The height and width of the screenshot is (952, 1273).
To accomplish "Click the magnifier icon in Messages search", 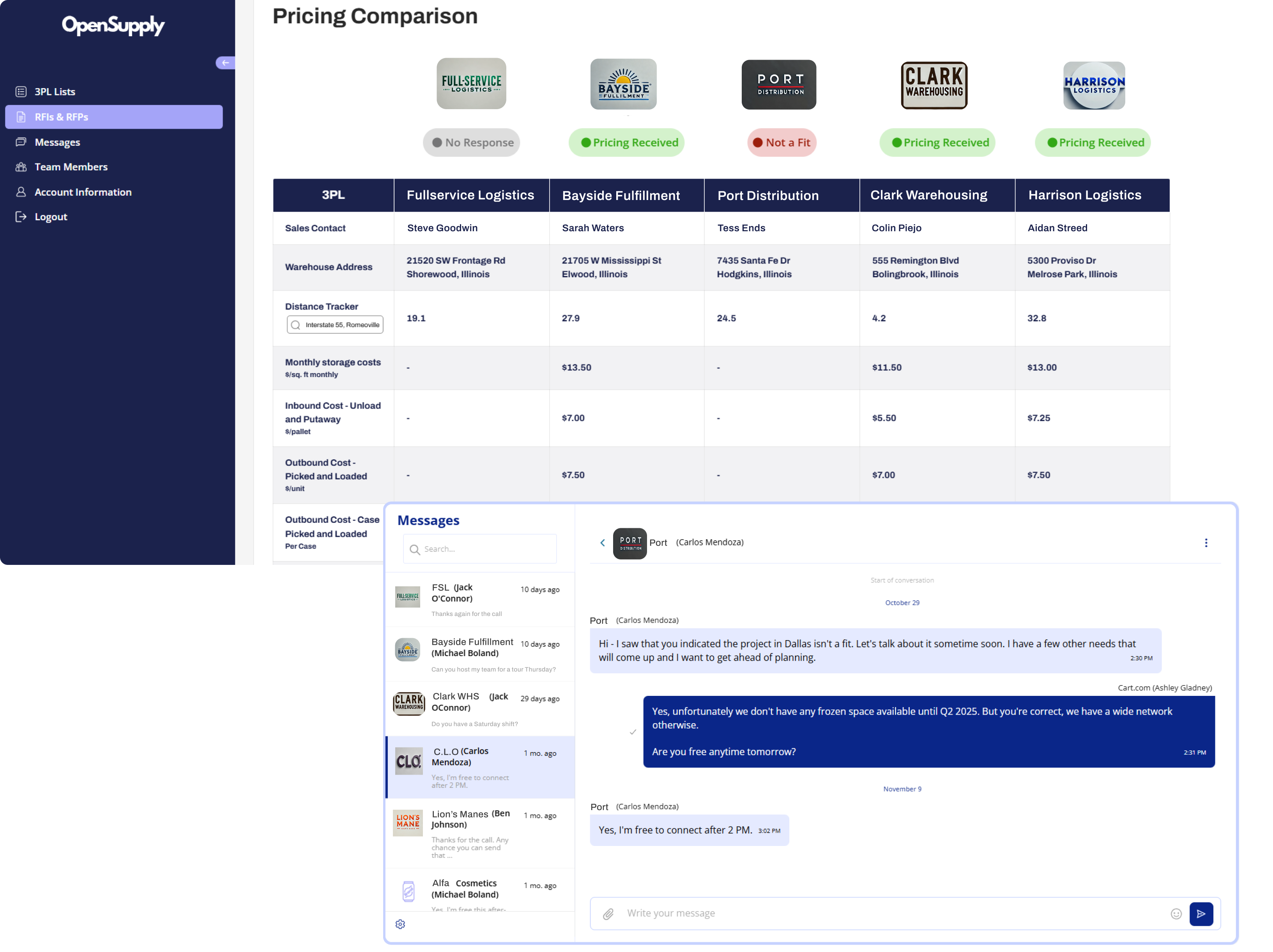I will (x=414, y=550).
